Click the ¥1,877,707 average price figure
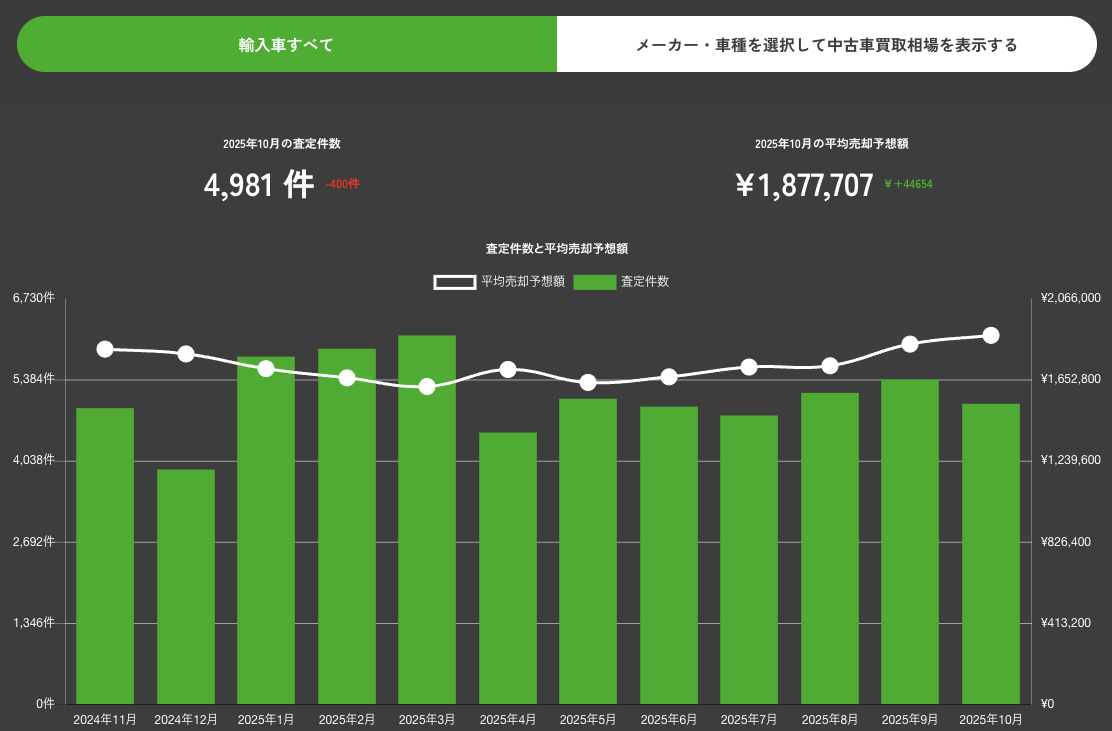This screenshot has width=1112, height=731. [x=804, y=185]
